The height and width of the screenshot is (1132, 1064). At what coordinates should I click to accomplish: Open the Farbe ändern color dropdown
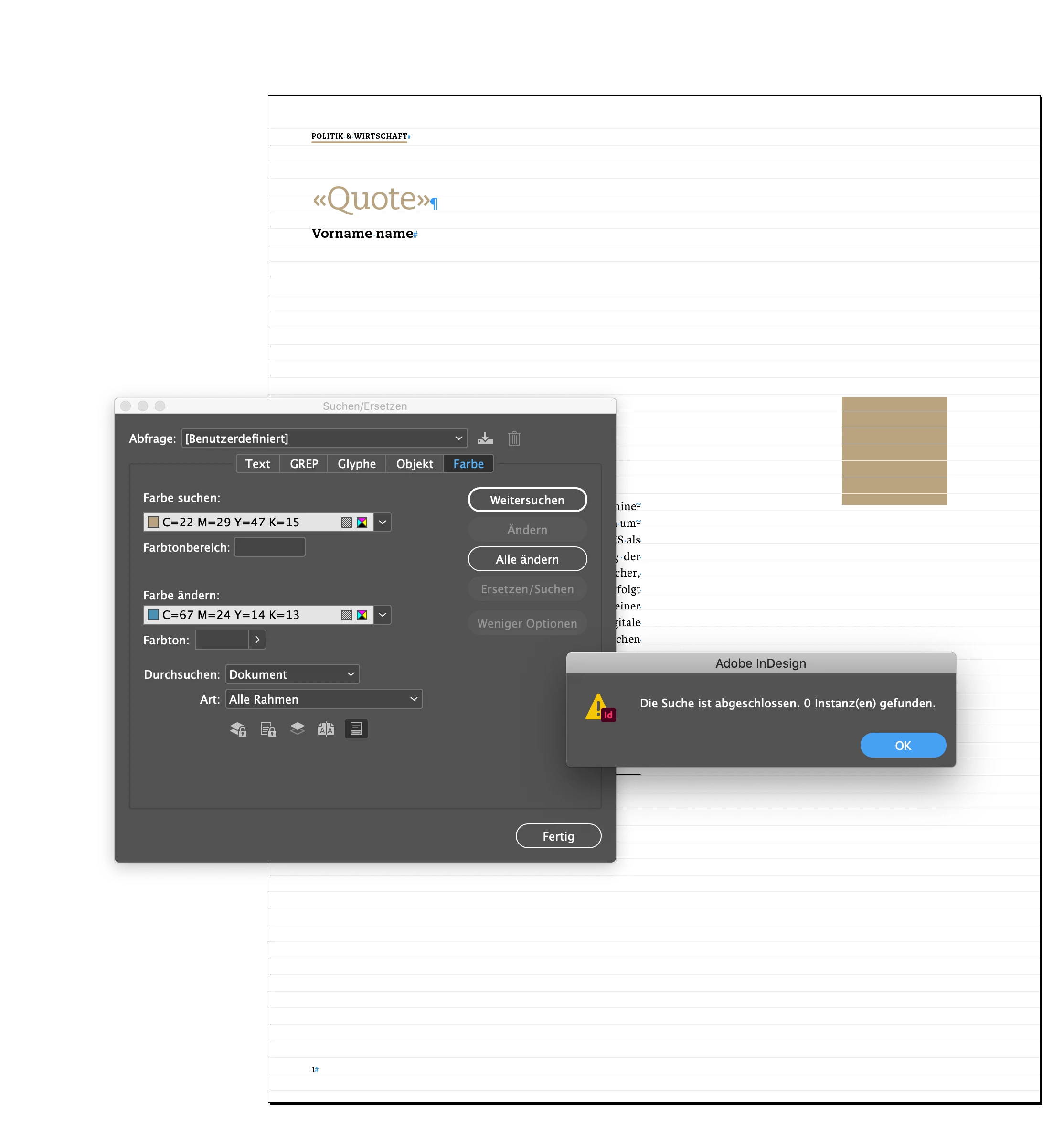383,615
